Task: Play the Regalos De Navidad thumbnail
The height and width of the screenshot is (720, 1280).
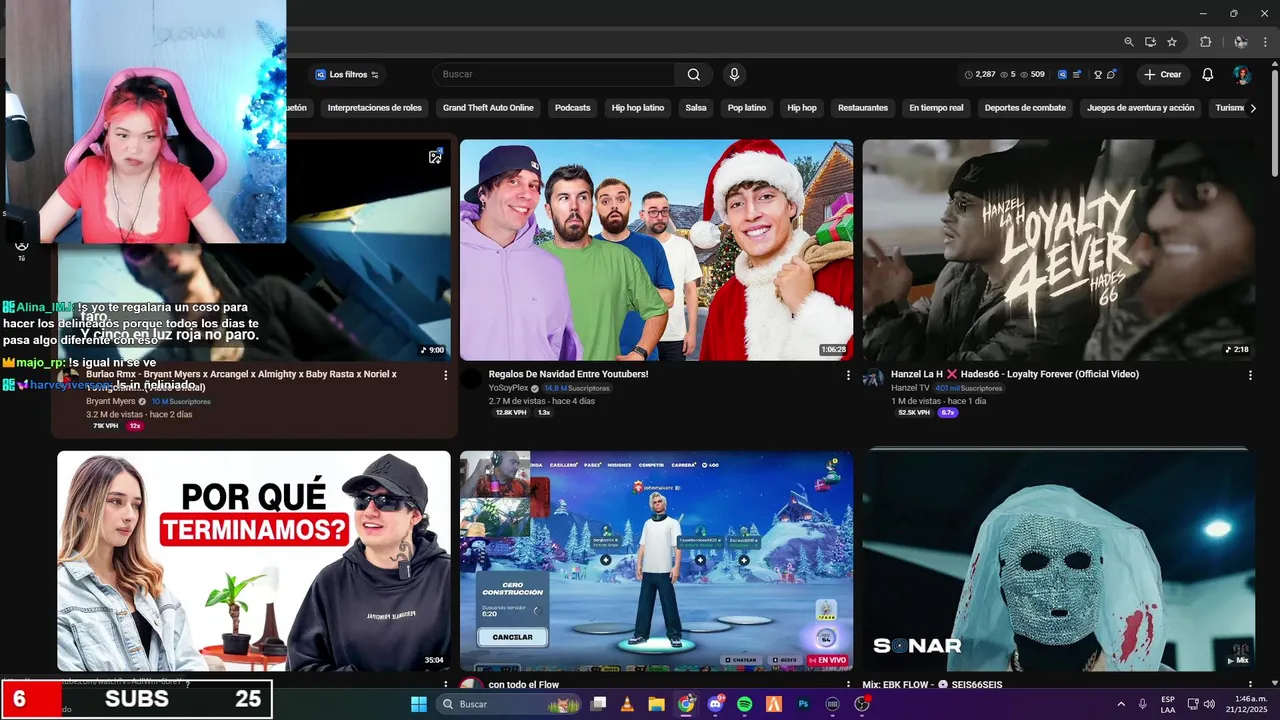Action: [656, 250]
